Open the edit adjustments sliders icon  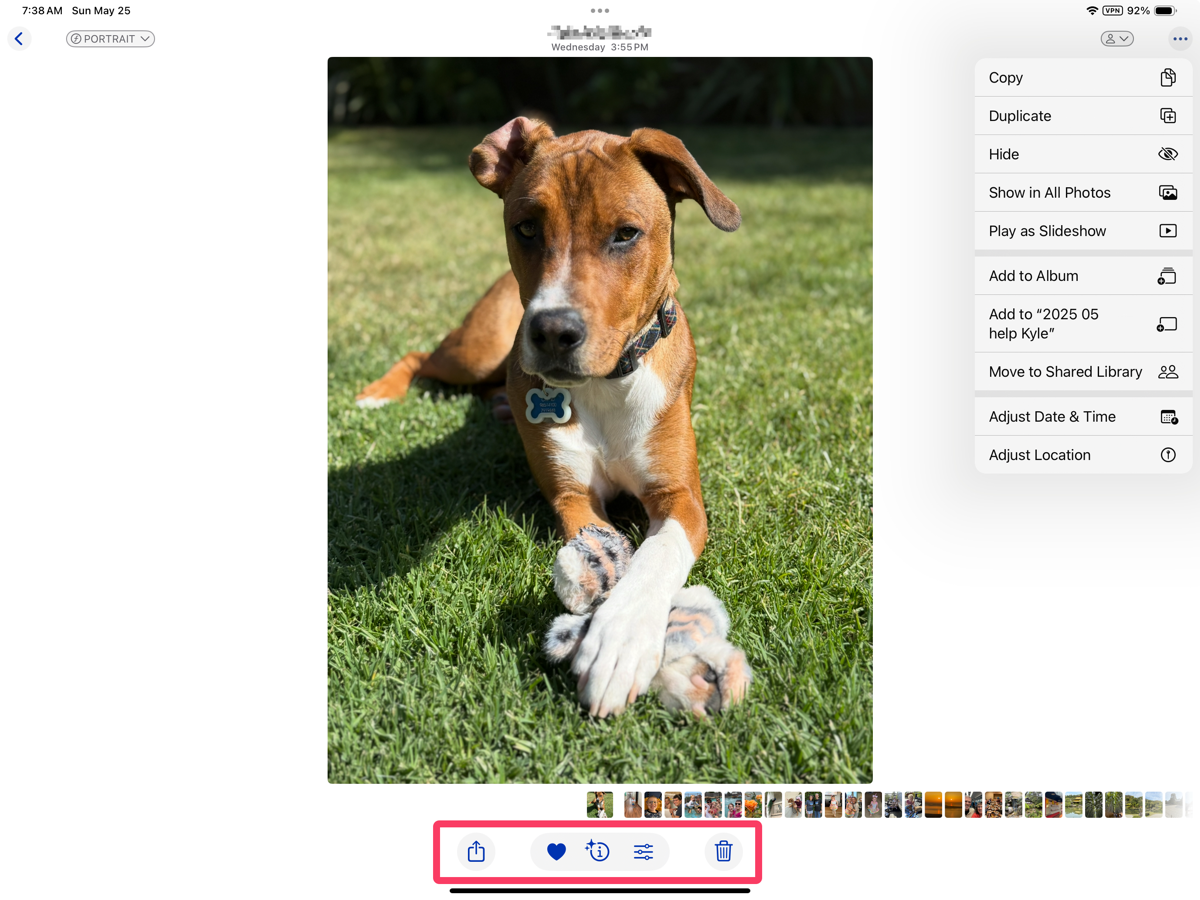click(643, 851)
